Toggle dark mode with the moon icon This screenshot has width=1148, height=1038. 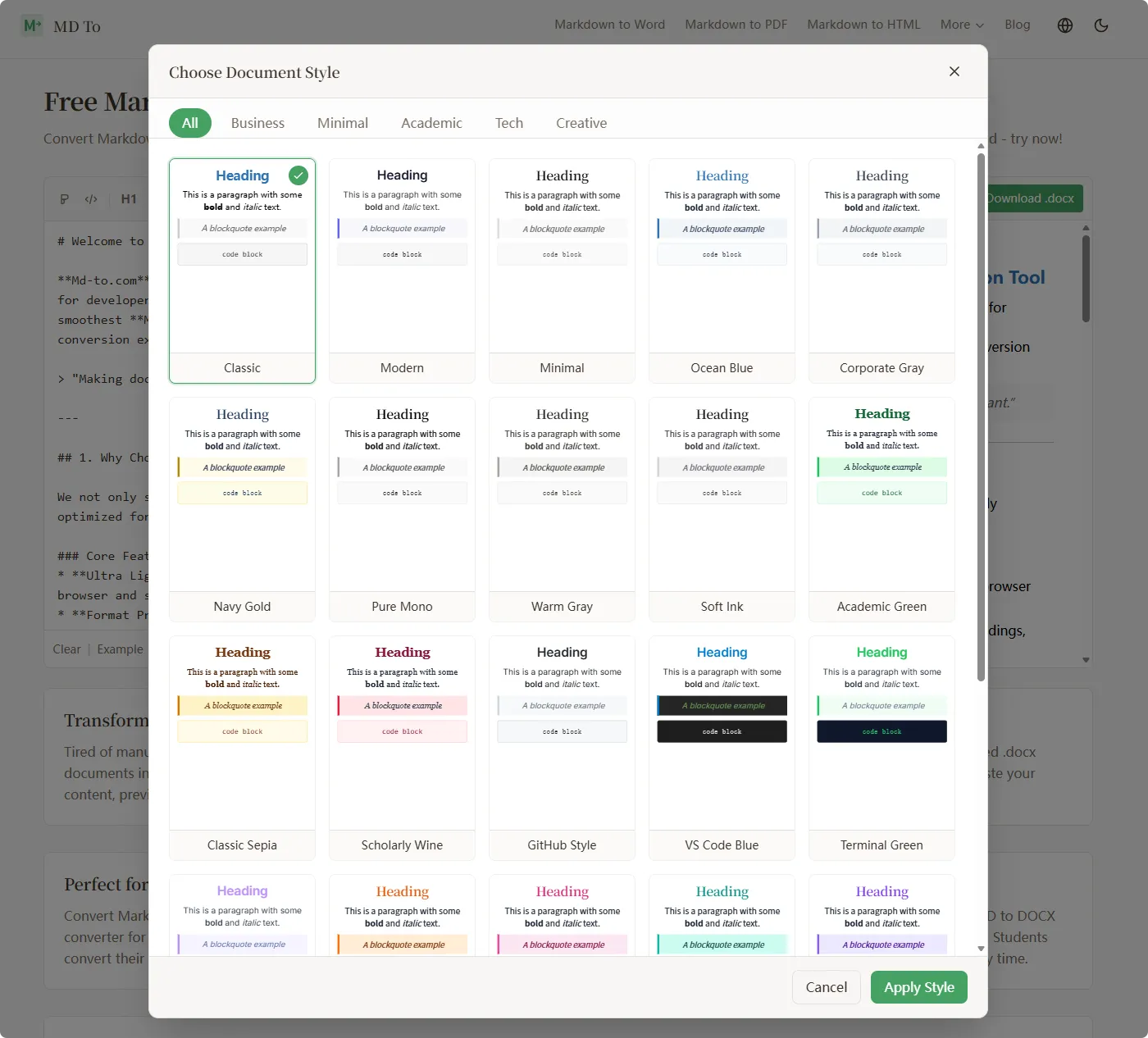[x=1101, y=25]
